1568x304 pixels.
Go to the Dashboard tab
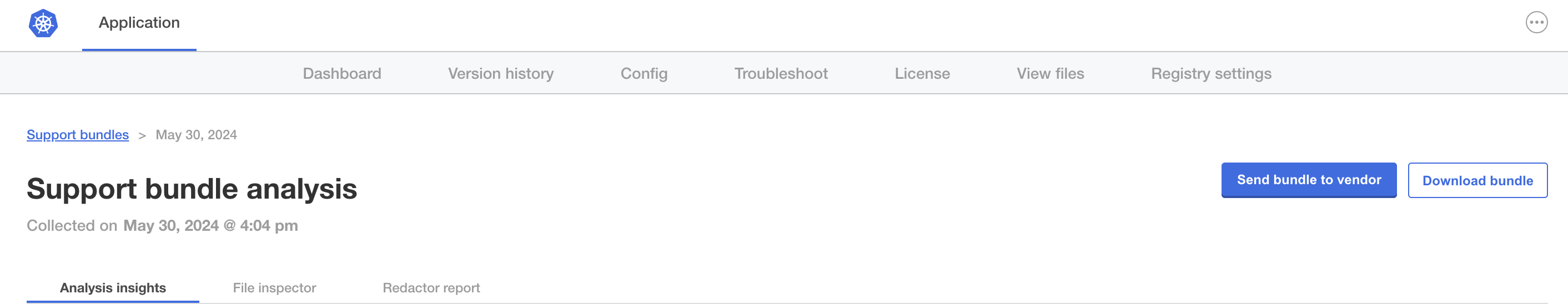tap(342, 74)
